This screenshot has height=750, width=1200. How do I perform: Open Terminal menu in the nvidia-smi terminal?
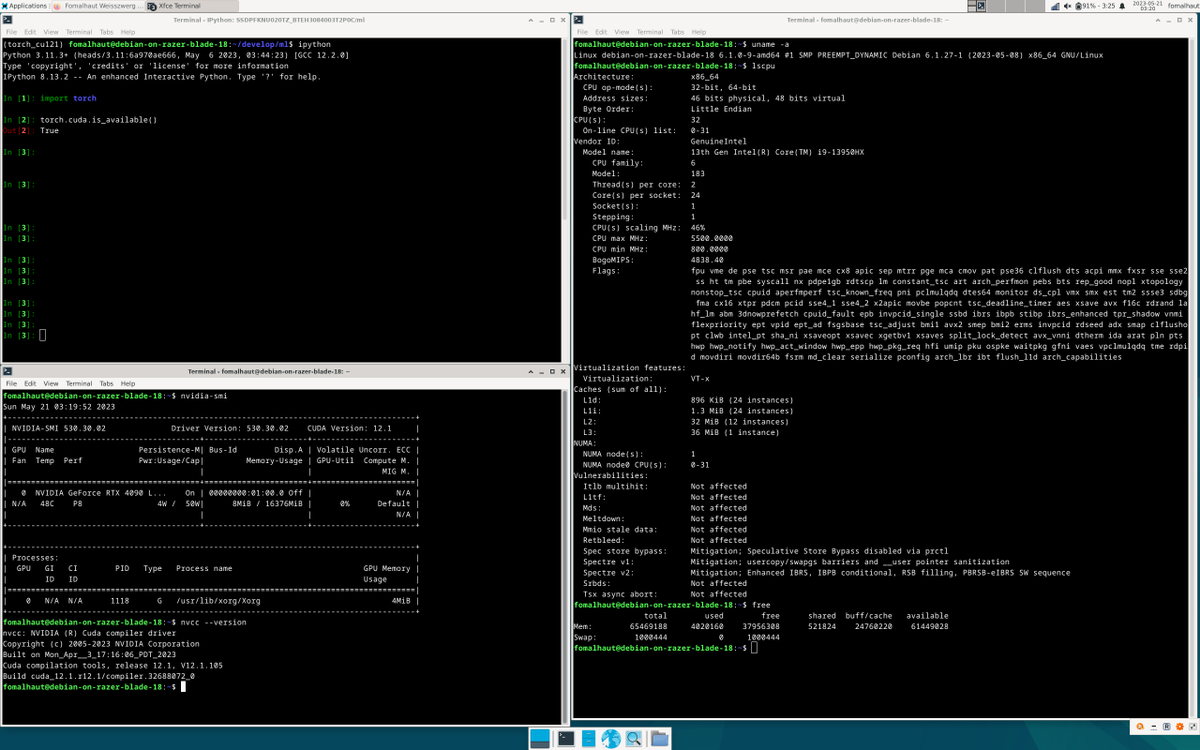(79, 384)
